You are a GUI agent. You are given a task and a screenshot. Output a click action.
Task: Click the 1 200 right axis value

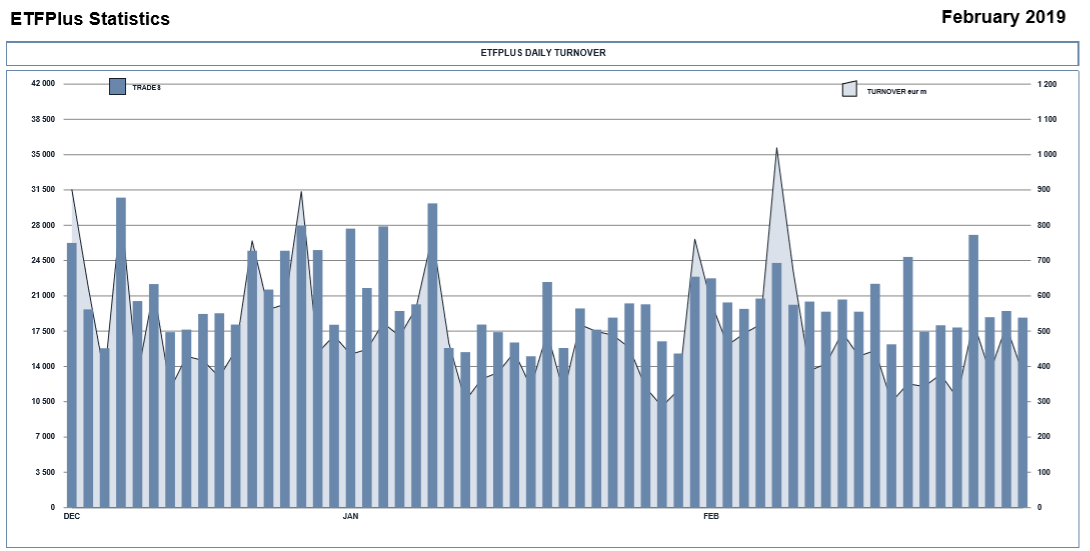coord(1047,84)
